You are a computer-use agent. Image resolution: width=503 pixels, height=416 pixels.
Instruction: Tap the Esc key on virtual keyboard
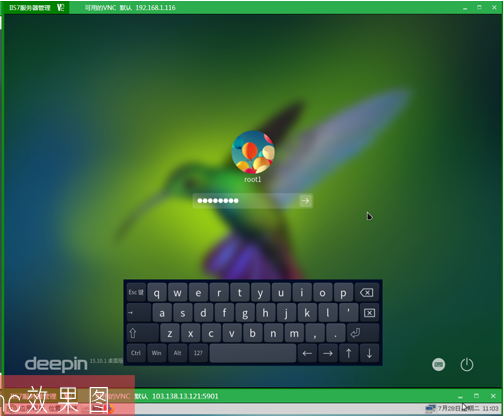(136, 292)
